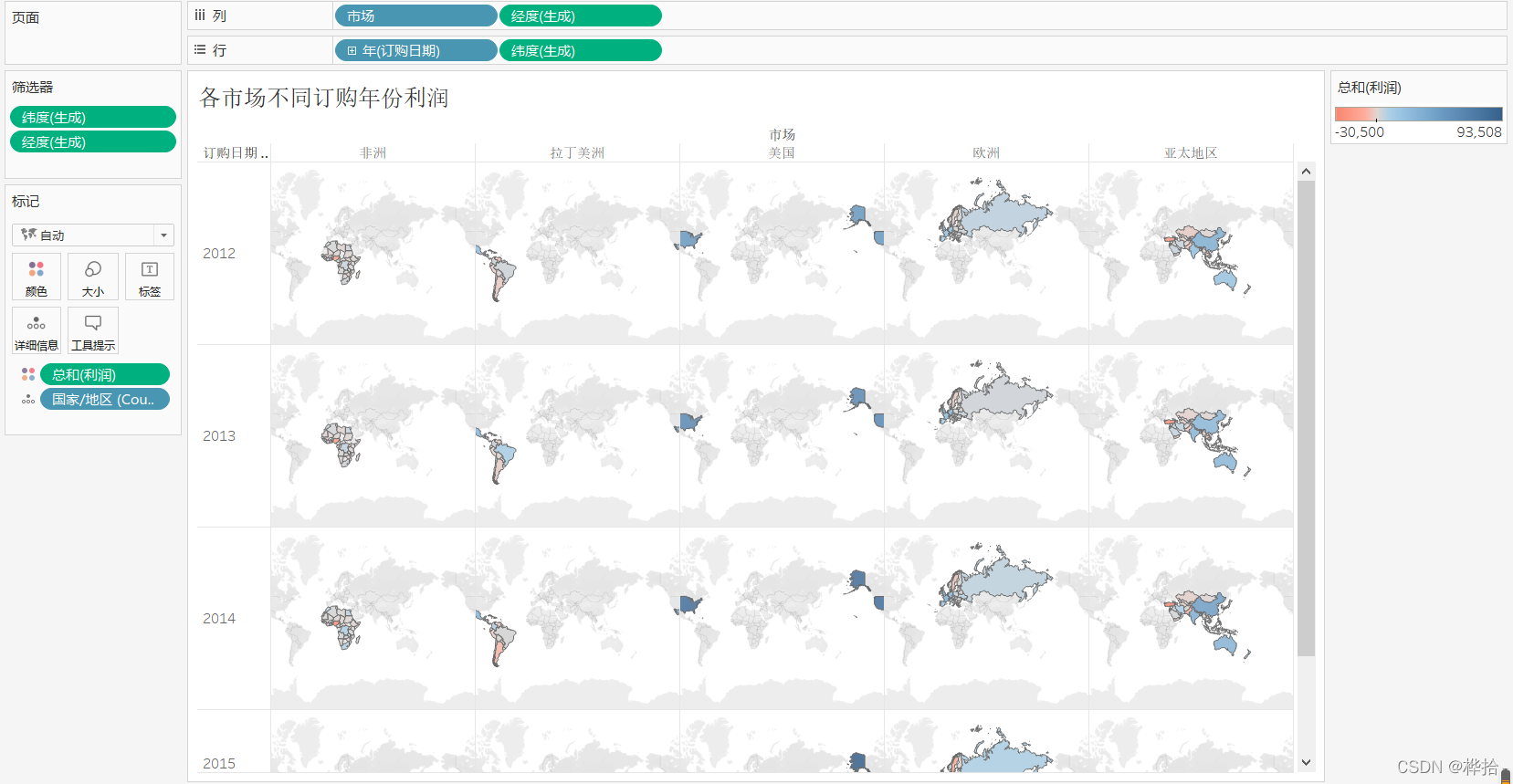Viewport: 1513px width, 784px height.
Task: Click the 2013 row label
Action: point(219,435)
